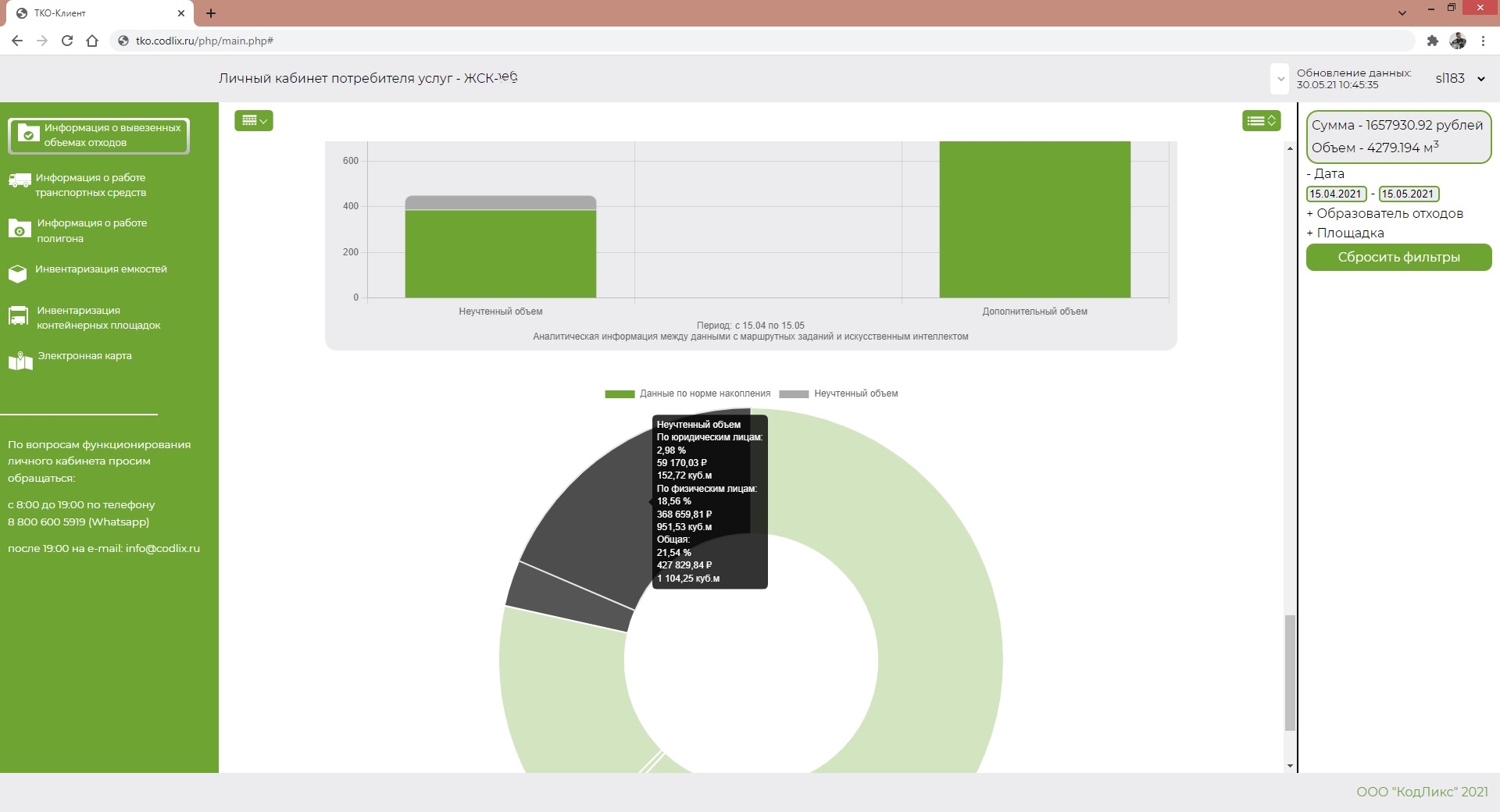Click the Дополнительный объем bar

pyautogui.click(x=1034, y=219)
